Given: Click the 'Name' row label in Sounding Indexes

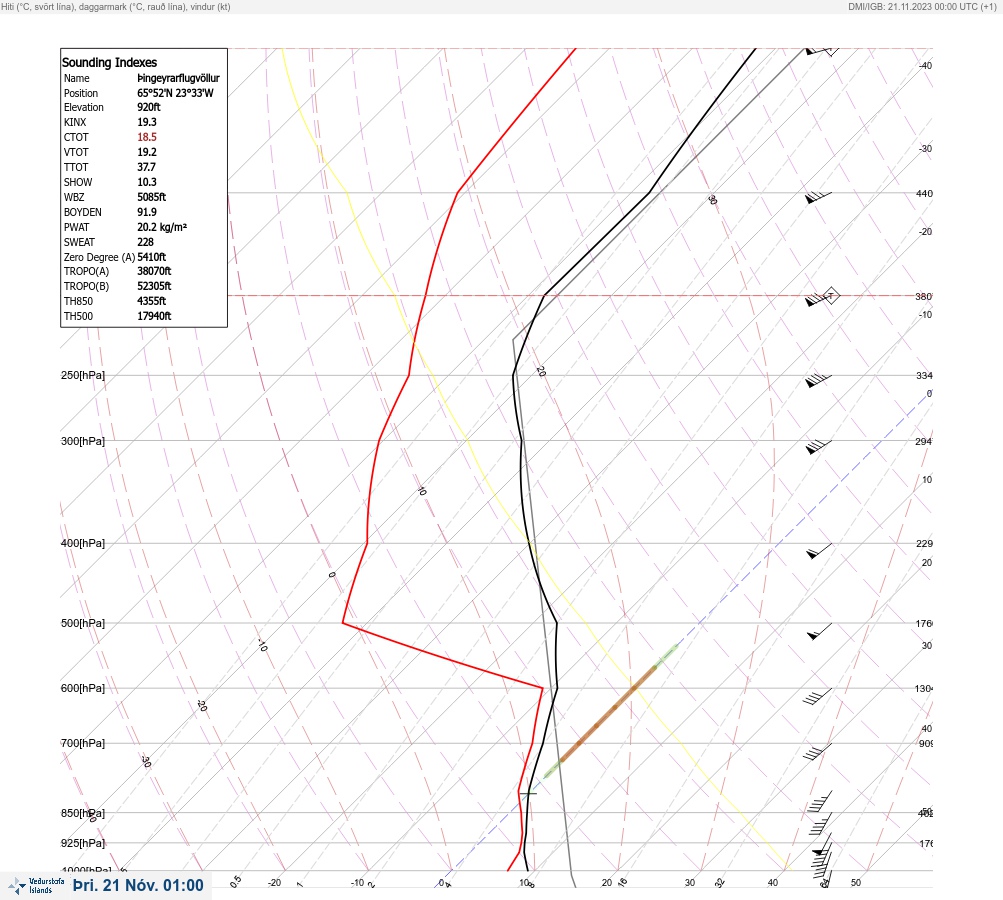Looking at the screenshot, I should pyautogui.click(x=77, y=78).
